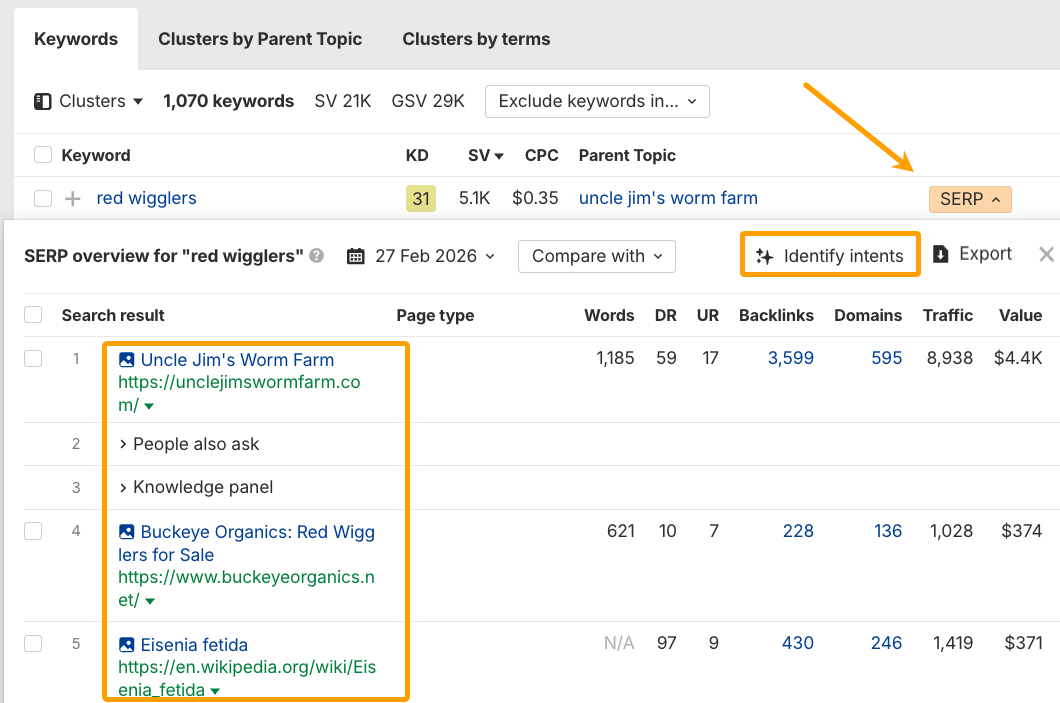Close the SERP overview panel
Image resolution: width=1060 pixels, height=703 pixels.
[x=1044, y=254]
